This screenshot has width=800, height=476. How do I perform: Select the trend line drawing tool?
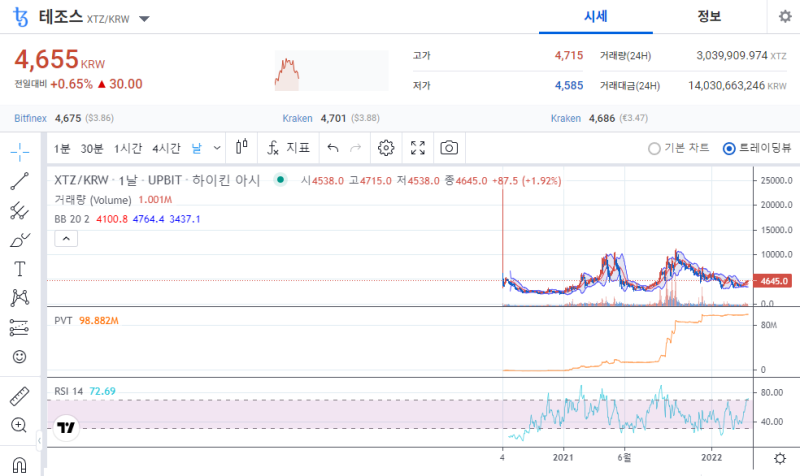(x=19, y=181)
